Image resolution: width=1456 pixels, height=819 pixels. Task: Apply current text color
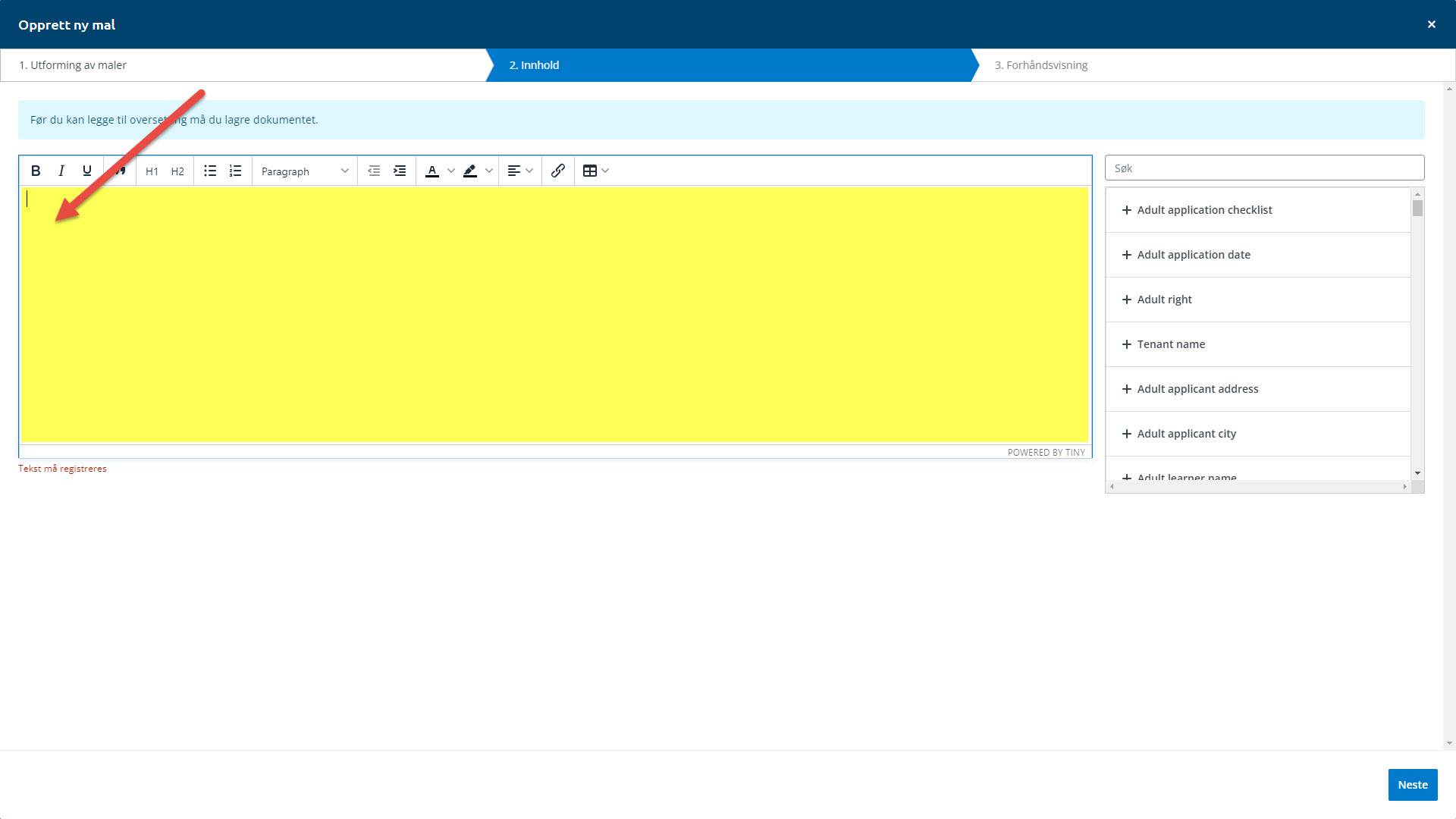click(x=432, y=171)
